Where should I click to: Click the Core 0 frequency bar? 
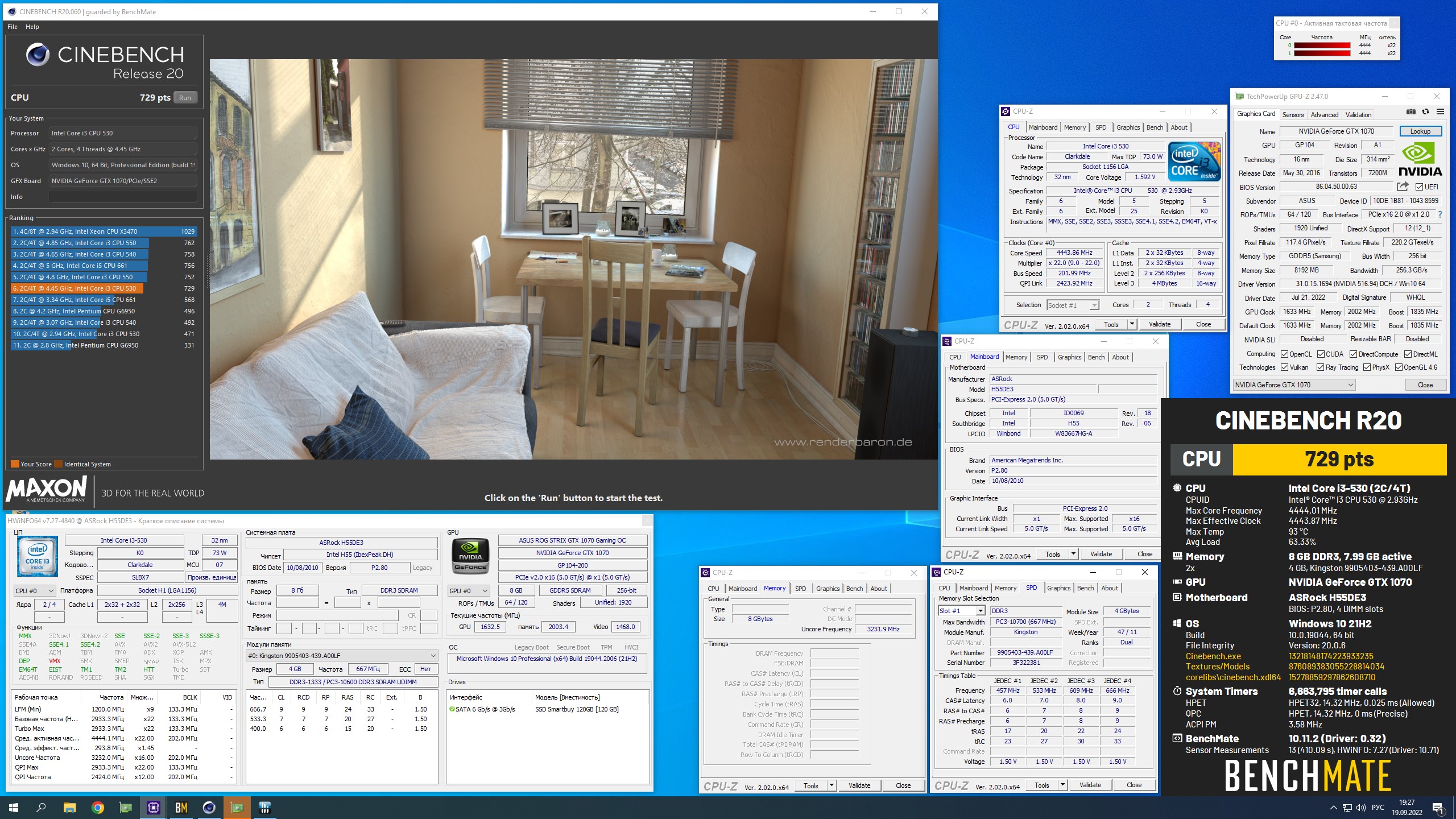click(1322, 45)
